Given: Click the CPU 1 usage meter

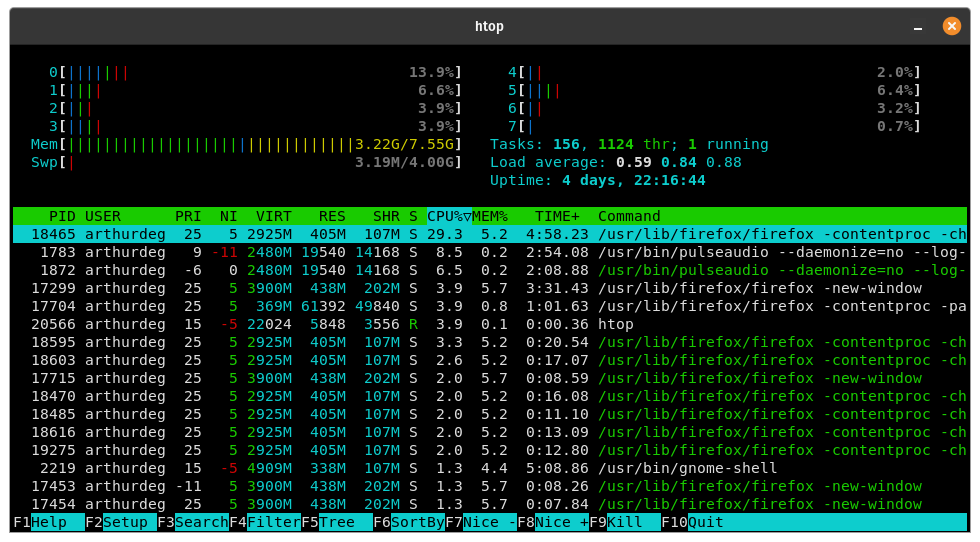Looking at the screenshot, I should click(x=255, y=91).
